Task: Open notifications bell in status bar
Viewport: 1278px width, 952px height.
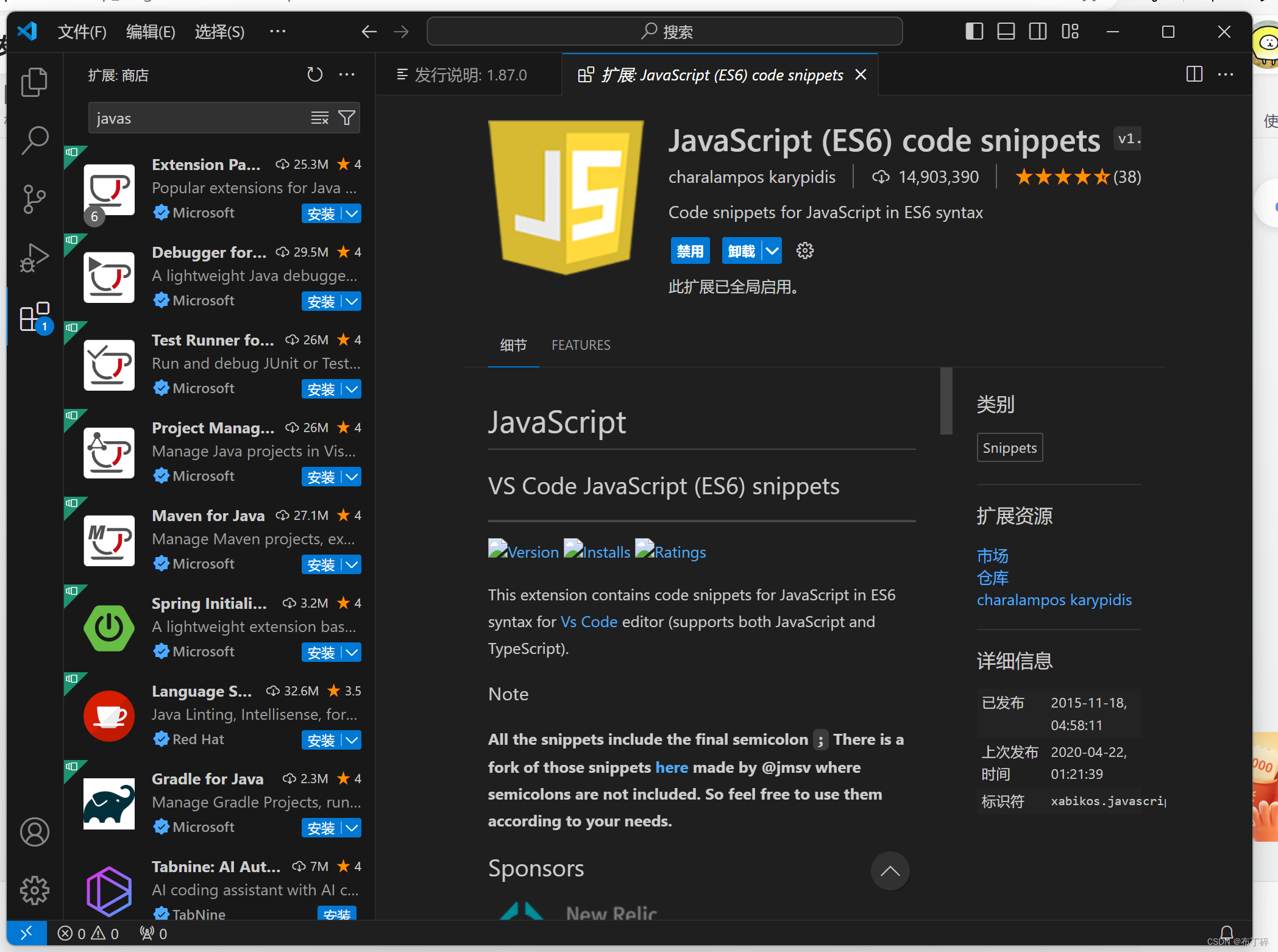Action: 1228,932
